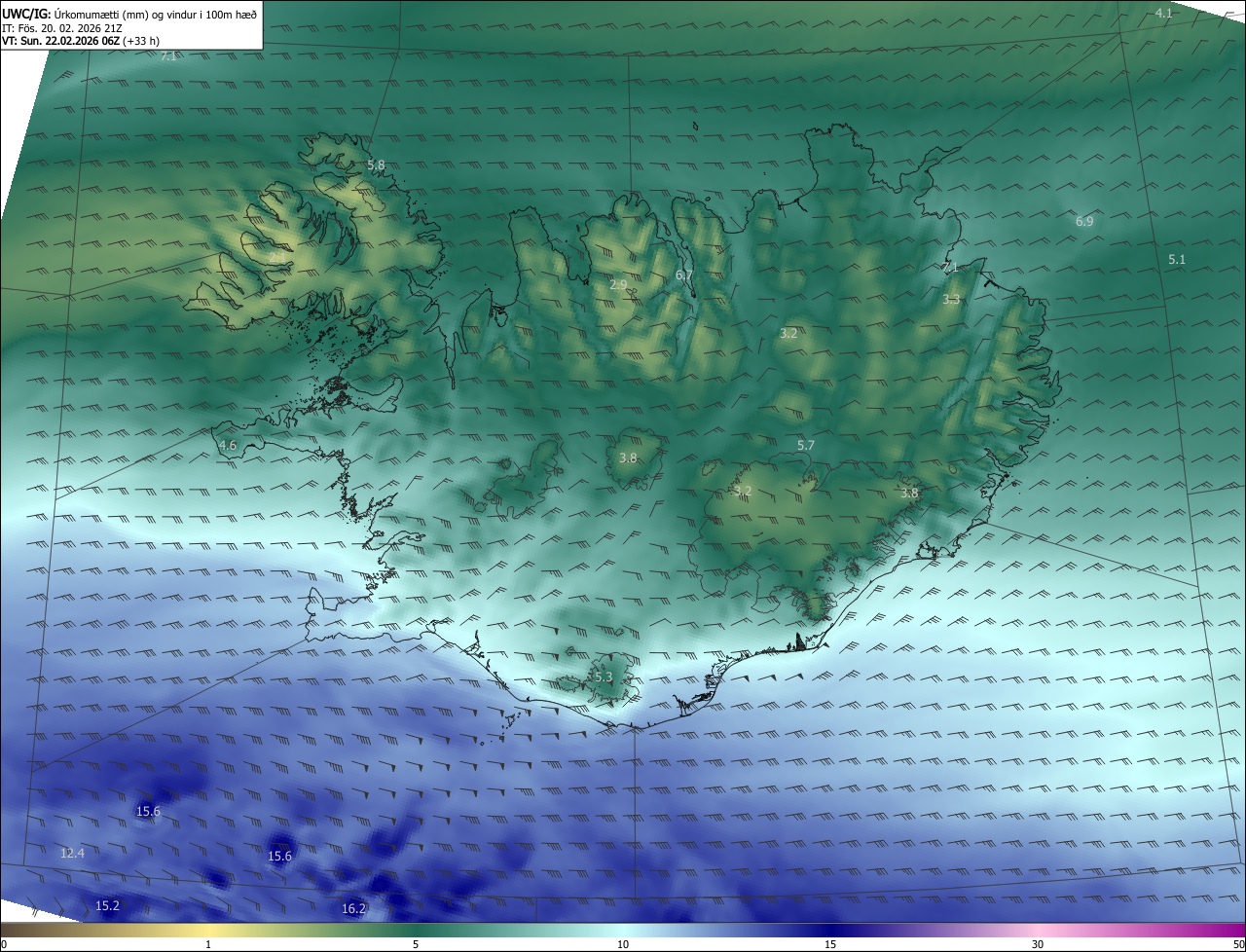Click the dark navy segment of the colour bar
Image resolution: width=1246 pixels, height=952 pixels.
click(x=830, y=930)
